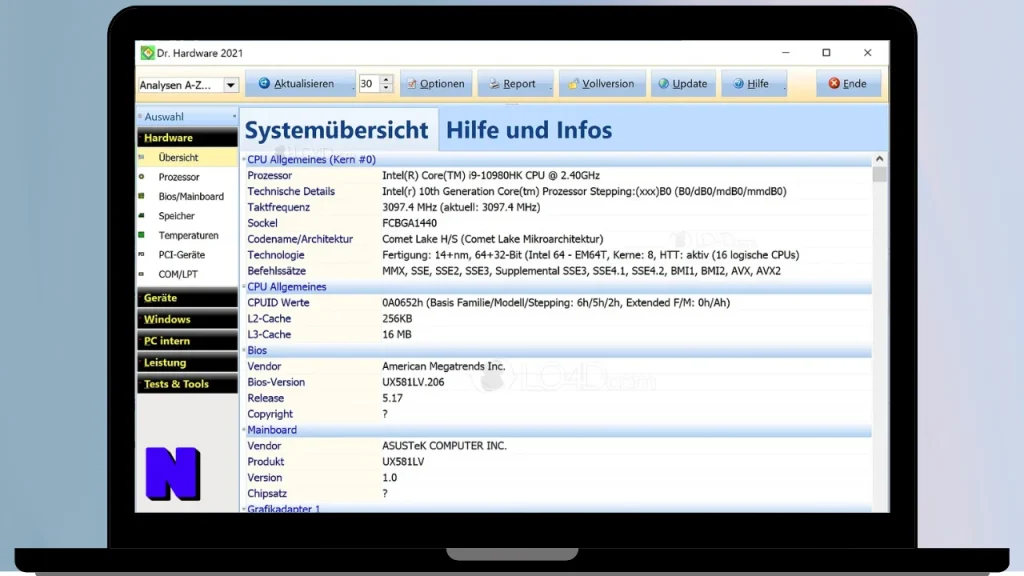Decrease the refresh interval with down arrow
The image size is (1024, 576).
click(386, 88)
